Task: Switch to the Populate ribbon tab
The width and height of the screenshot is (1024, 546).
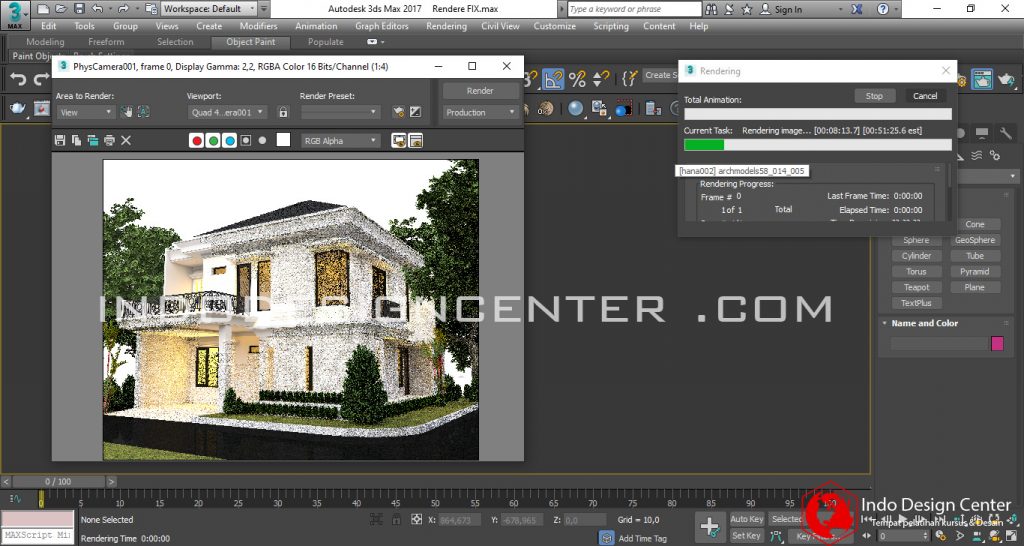Action: coord(325,42)
